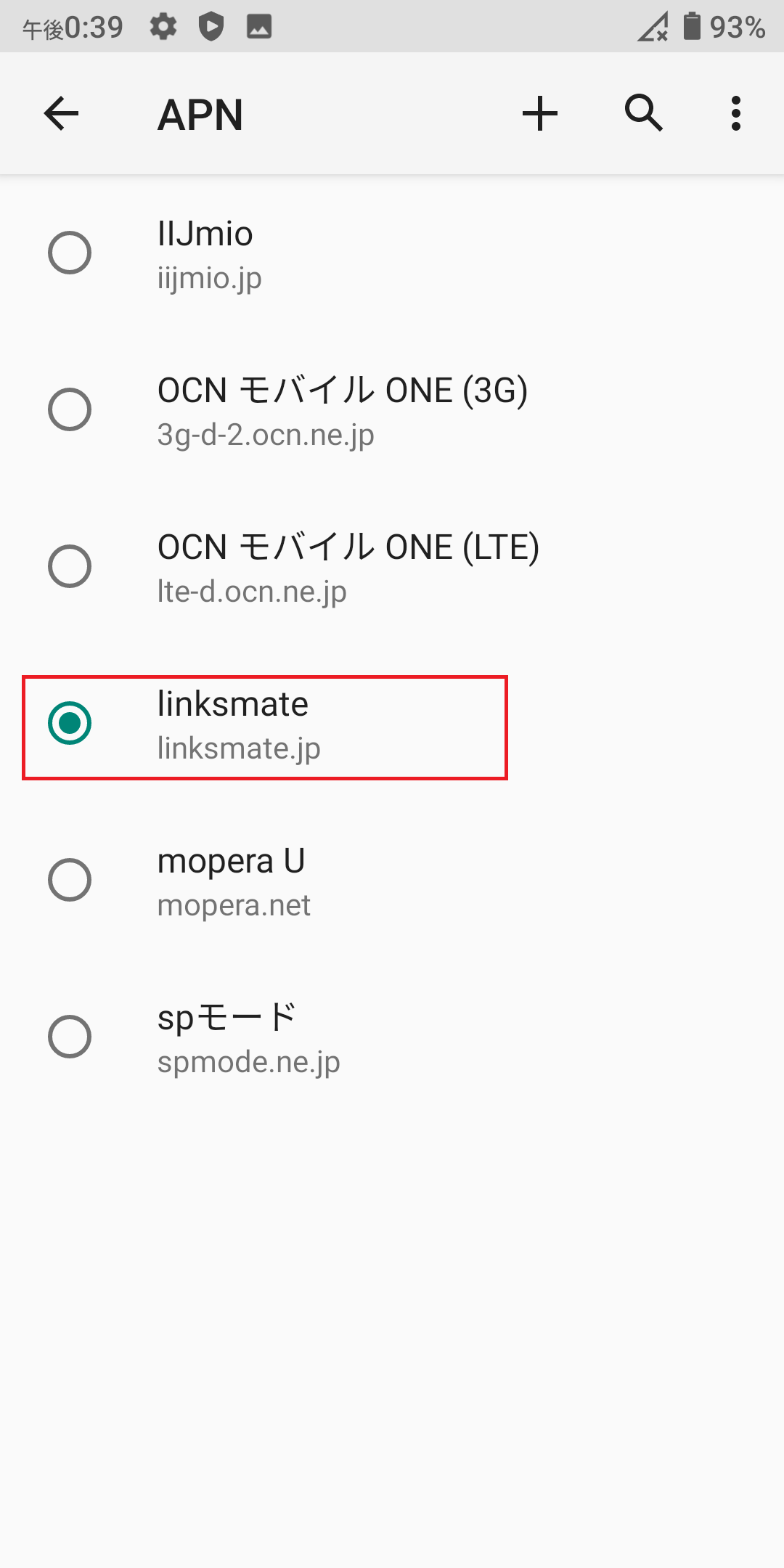Tap the shield icon in the status bar
This screenshot has width=784, height=1568.
[211, 28]
